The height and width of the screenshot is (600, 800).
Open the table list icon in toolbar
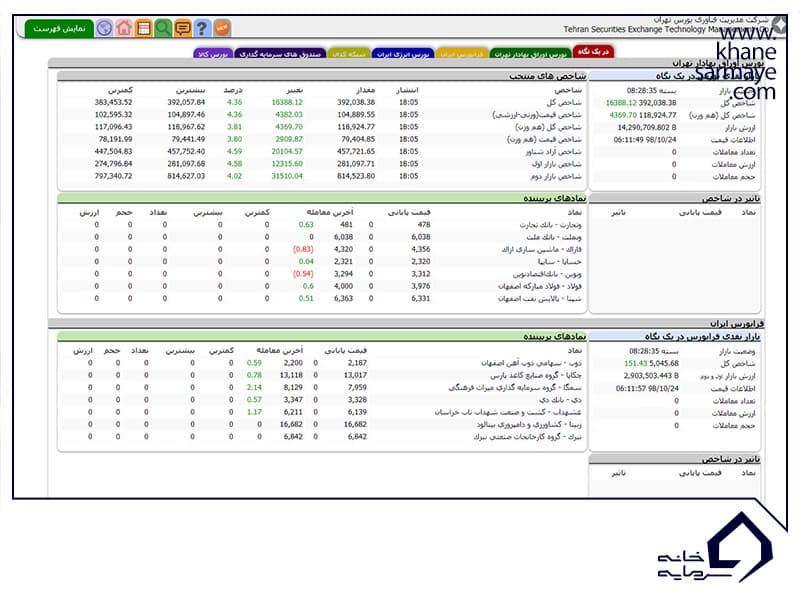tap(143, 28)
